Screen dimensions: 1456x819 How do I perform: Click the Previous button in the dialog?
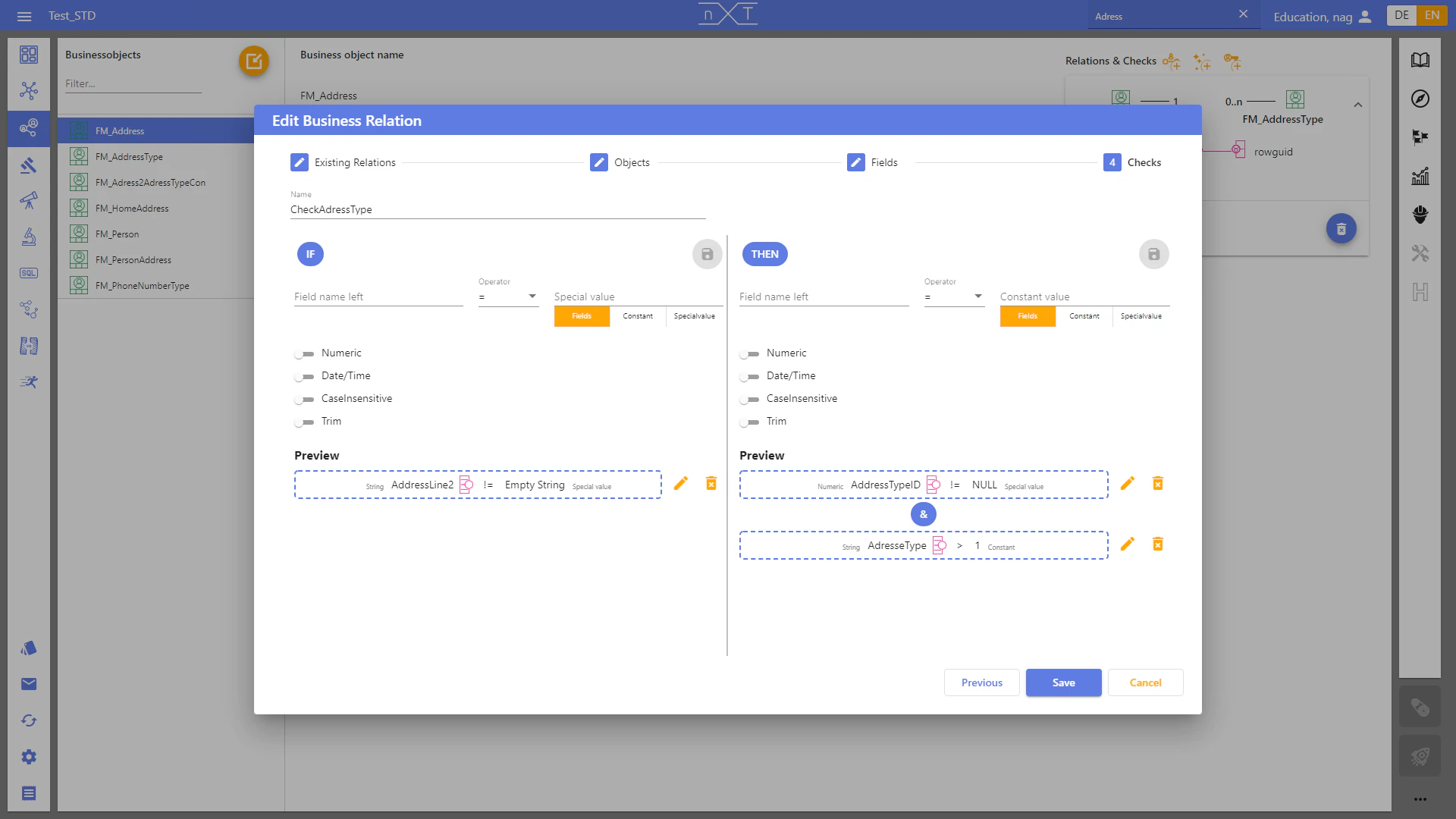coord(981,682)
